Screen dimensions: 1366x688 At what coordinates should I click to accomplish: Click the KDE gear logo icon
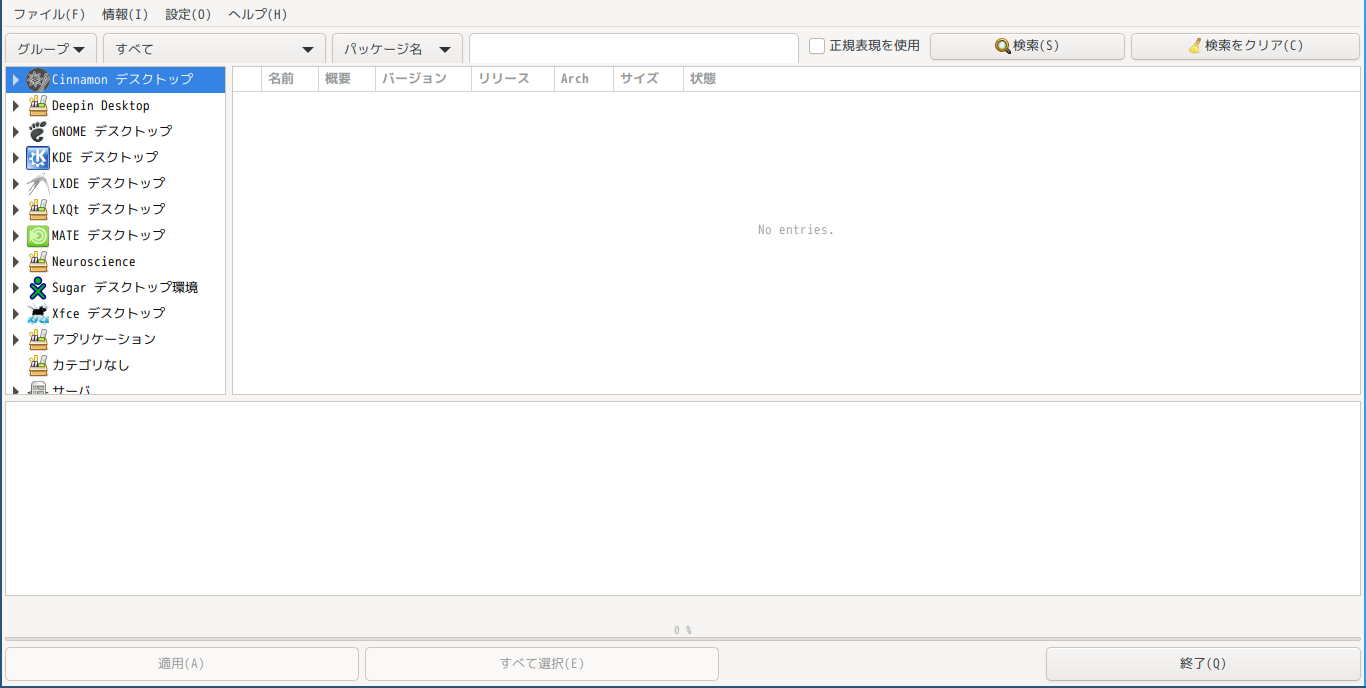click(x=38, y=157)
